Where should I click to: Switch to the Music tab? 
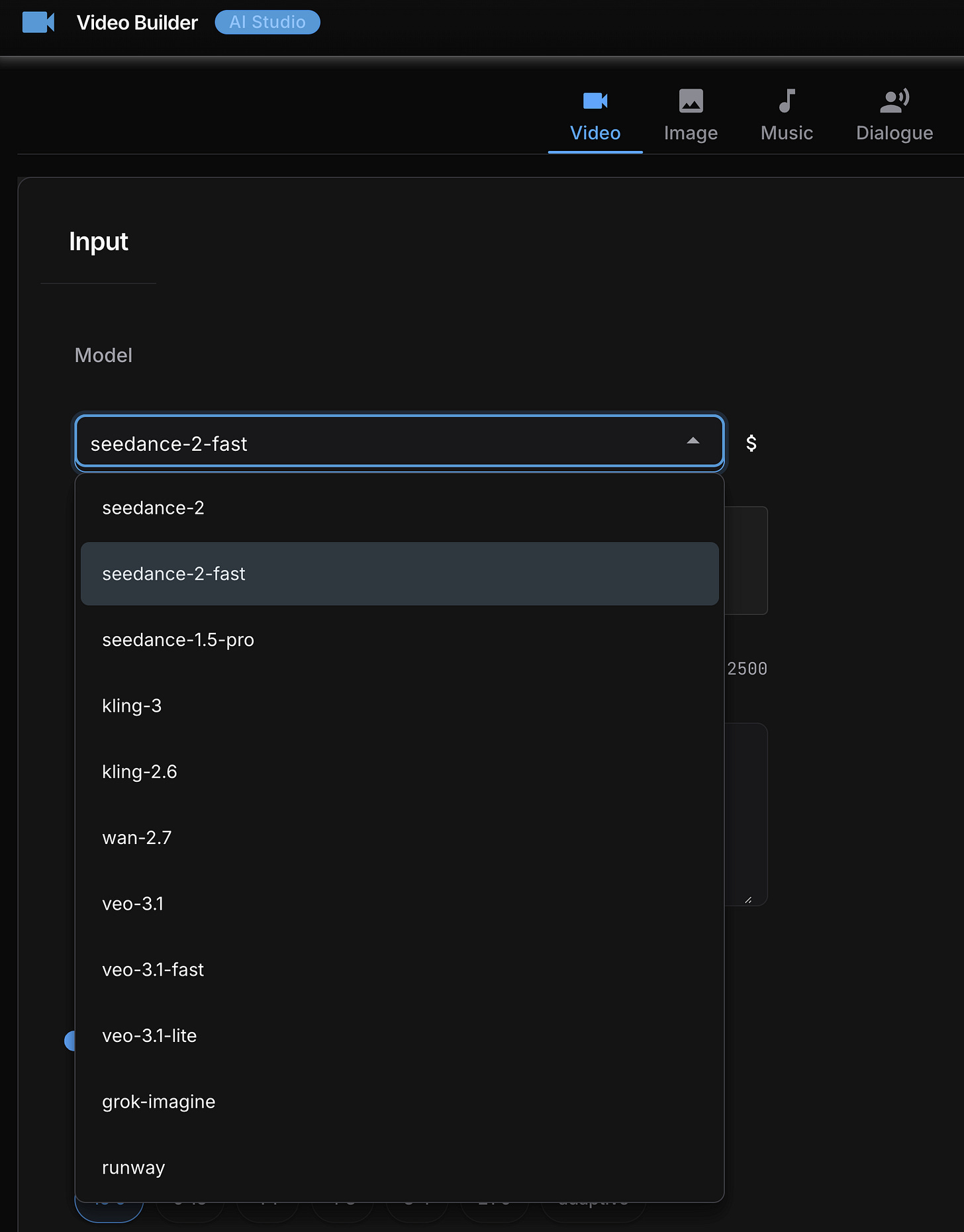(x=787, y=117)
